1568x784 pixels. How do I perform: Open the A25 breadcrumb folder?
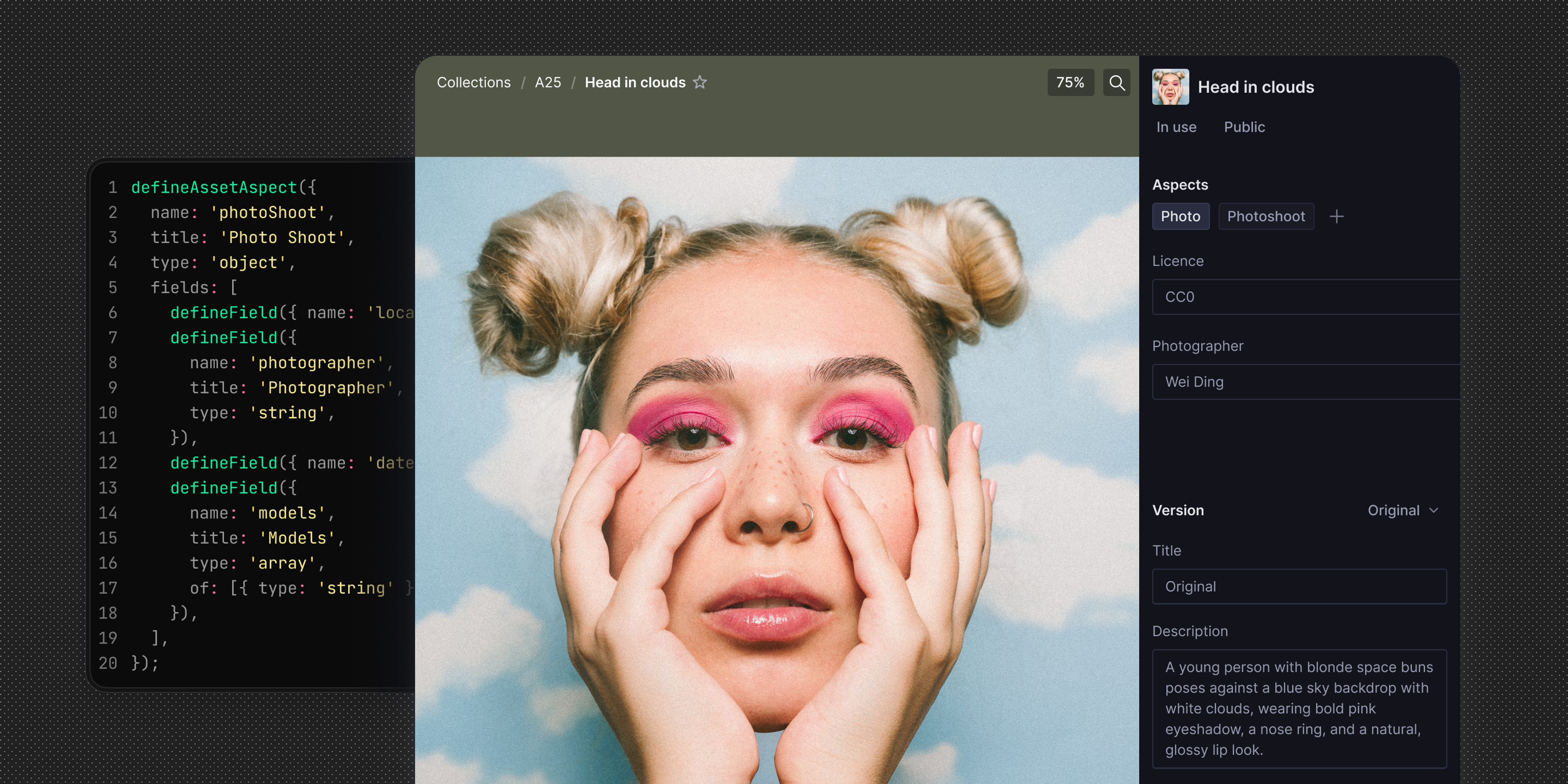tap(548, 83)
